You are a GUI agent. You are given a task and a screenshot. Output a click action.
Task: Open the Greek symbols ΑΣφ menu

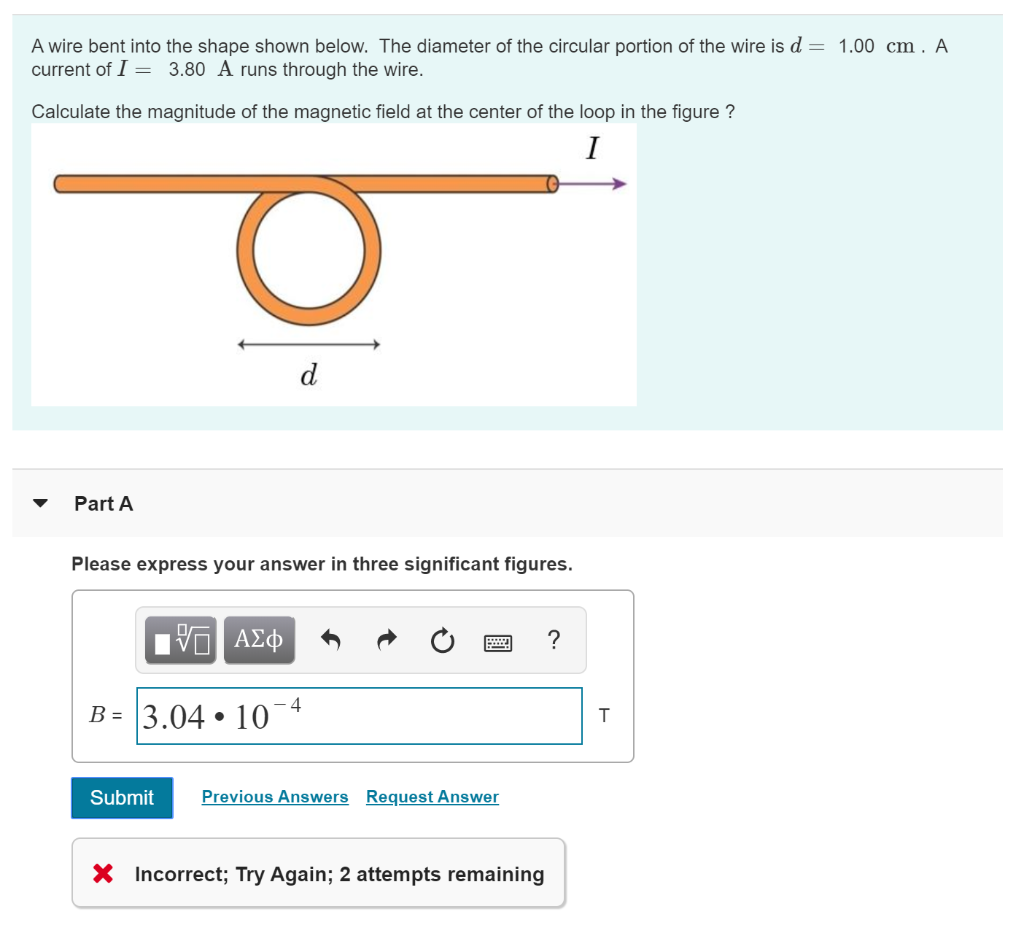coord(259,640)
